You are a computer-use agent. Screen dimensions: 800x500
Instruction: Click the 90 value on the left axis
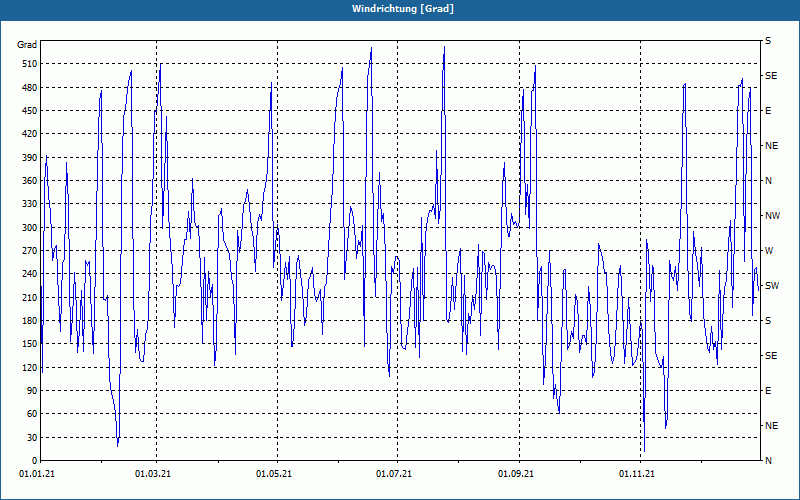[32, 390]
